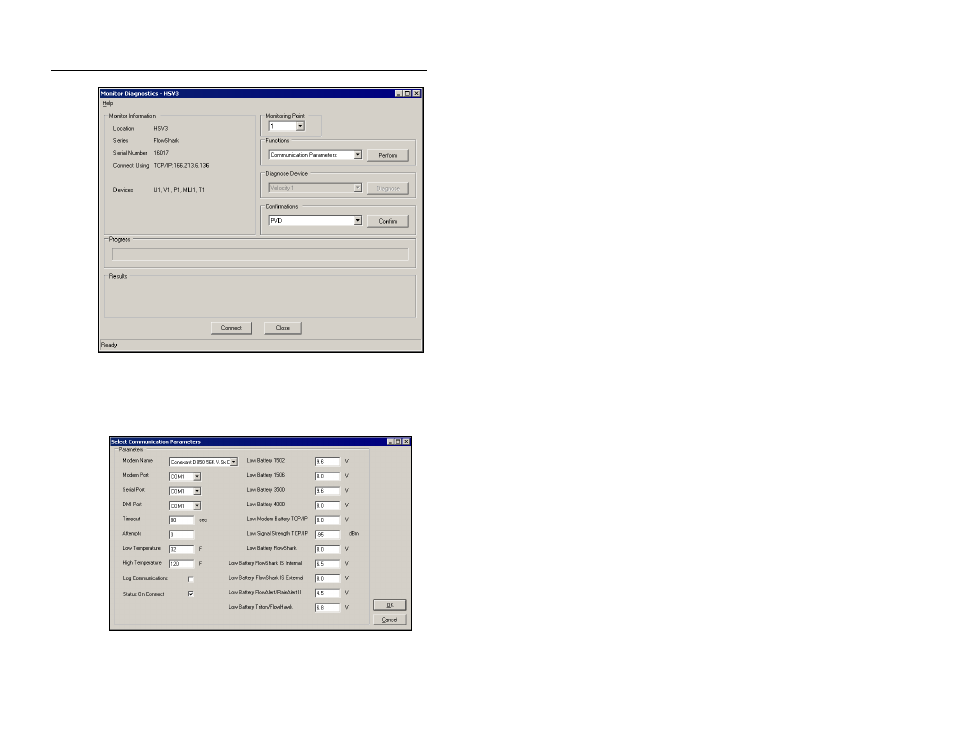Click the Perform button

[388, 155]
